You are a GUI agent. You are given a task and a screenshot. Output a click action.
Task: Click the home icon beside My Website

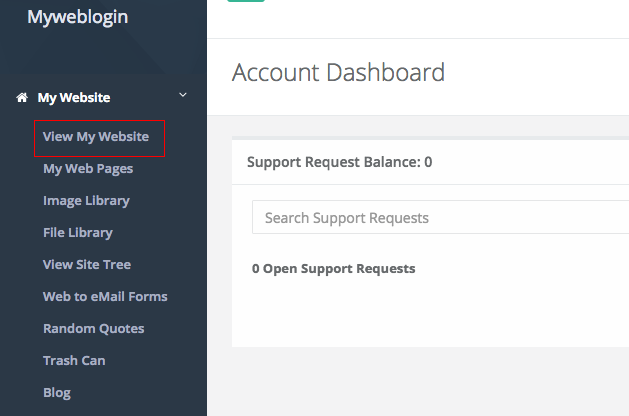22,97
